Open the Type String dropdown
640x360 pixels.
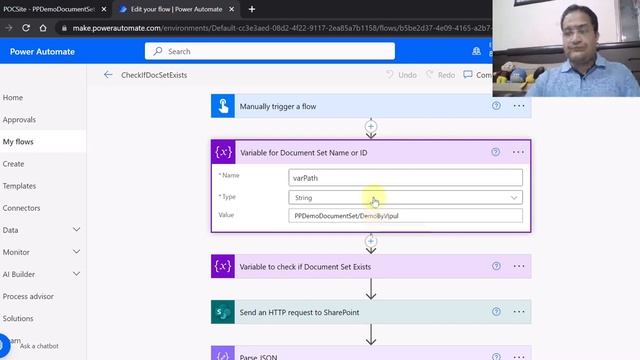[405, 198]
